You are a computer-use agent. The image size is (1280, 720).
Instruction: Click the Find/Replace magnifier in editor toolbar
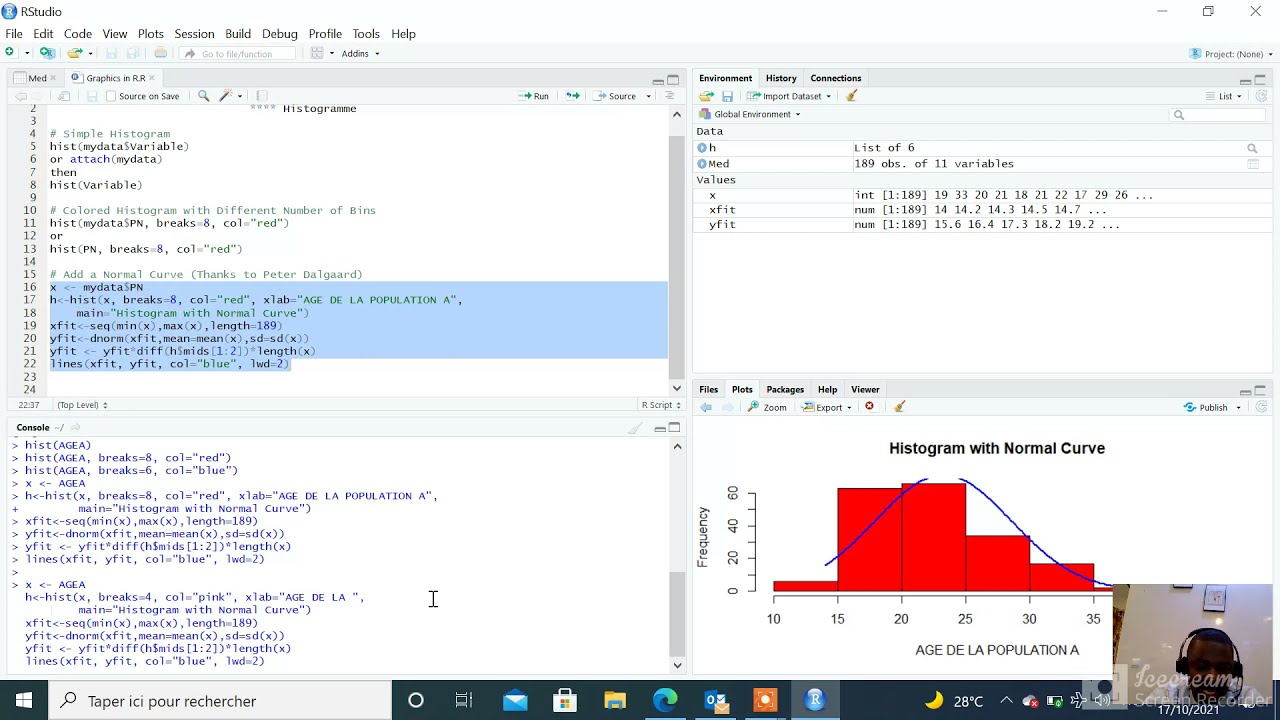[204, 96]
